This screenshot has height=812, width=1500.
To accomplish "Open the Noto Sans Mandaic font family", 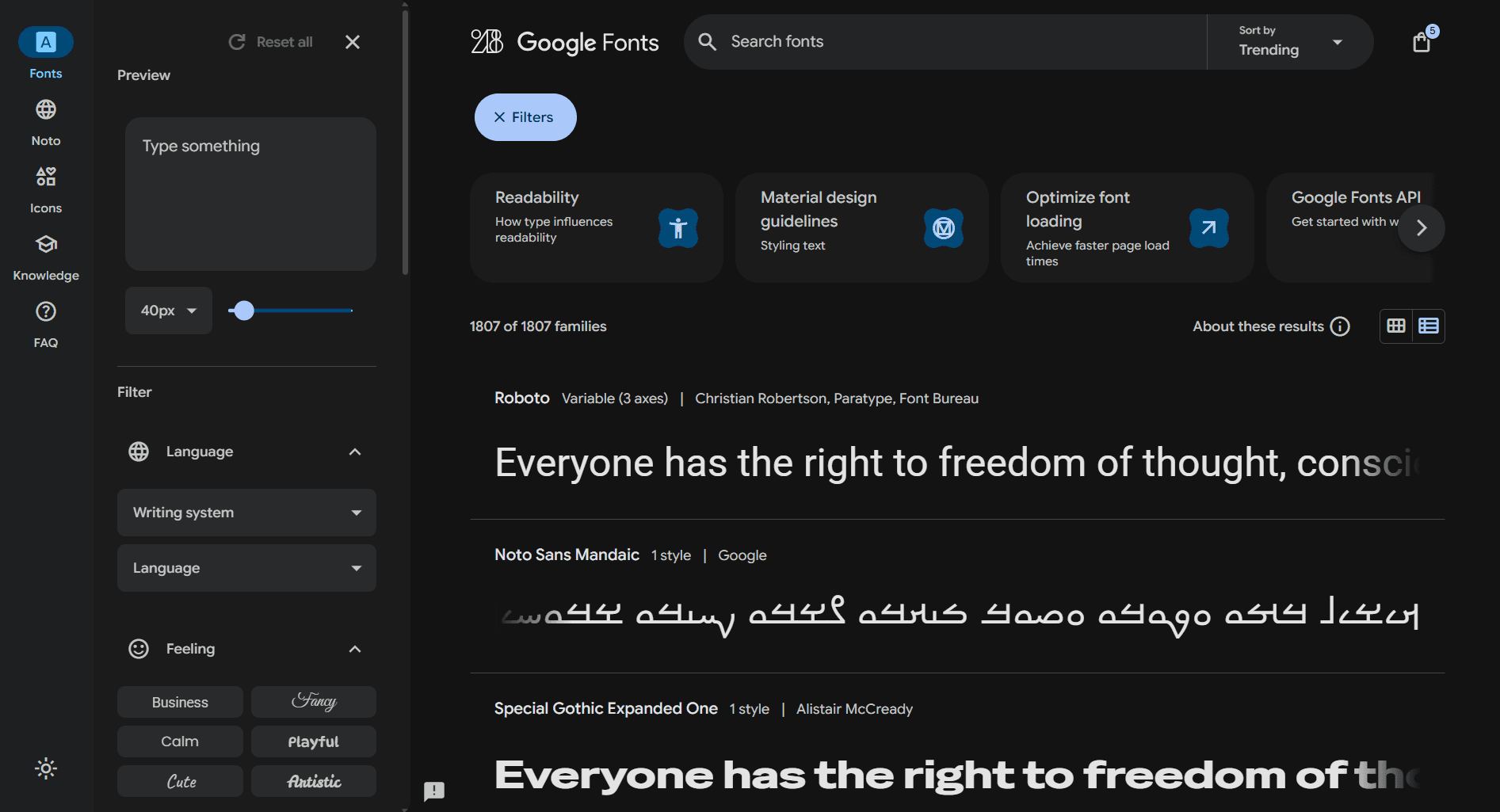I will click(x=567, y=555).
